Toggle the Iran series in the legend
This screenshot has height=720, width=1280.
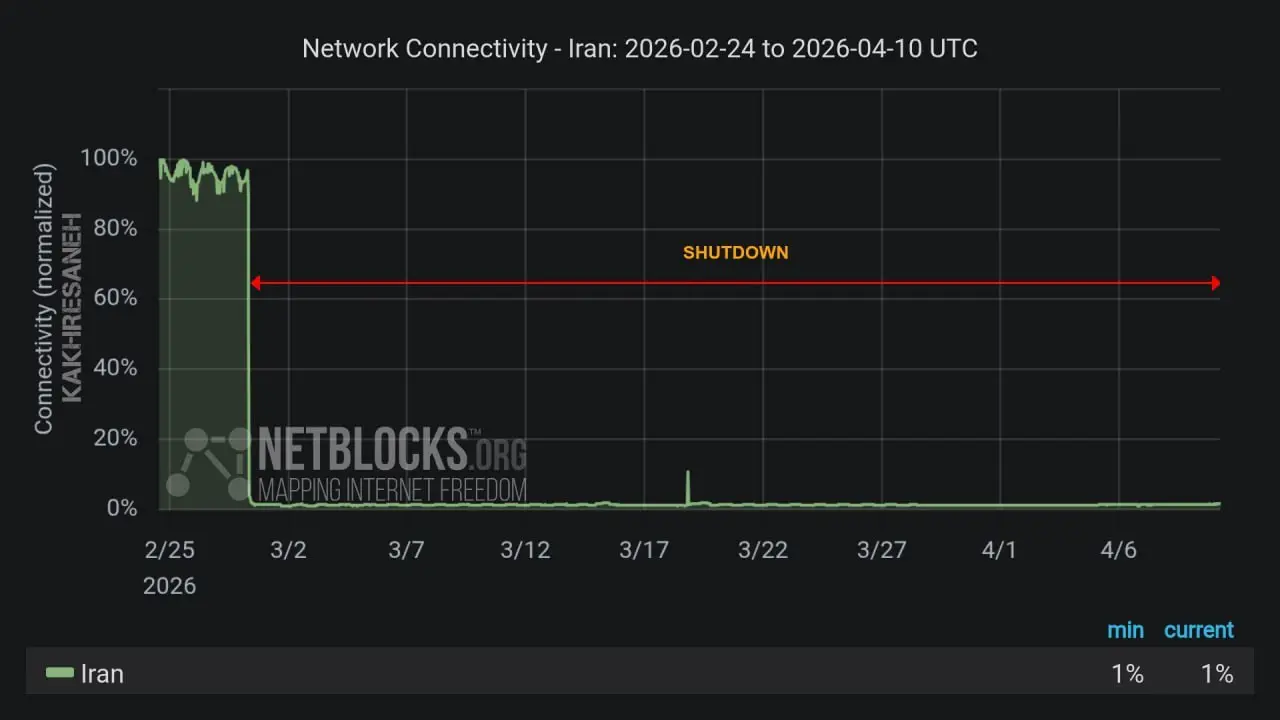tap(102, 674)
